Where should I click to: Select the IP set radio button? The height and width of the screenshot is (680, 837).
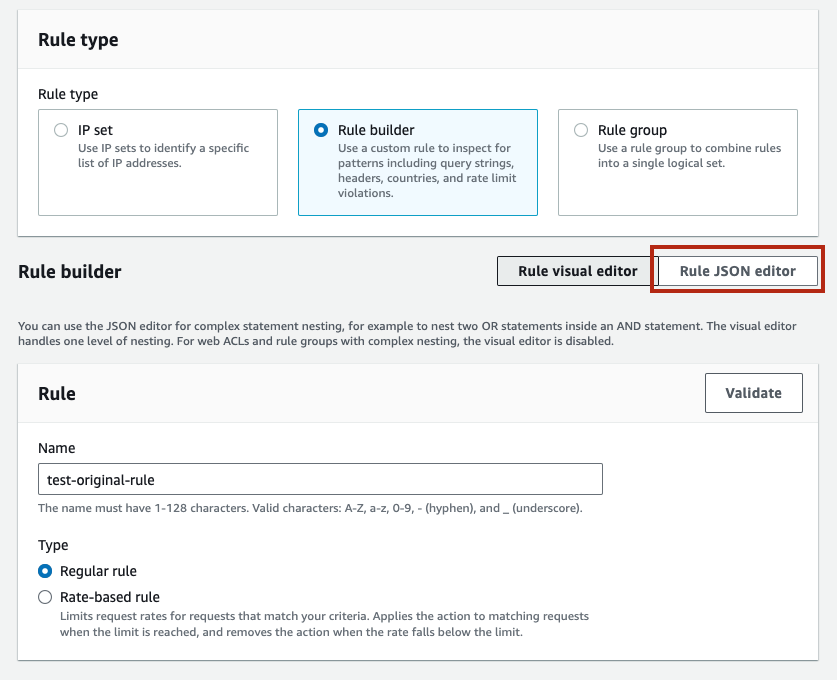tap(61, 130)
